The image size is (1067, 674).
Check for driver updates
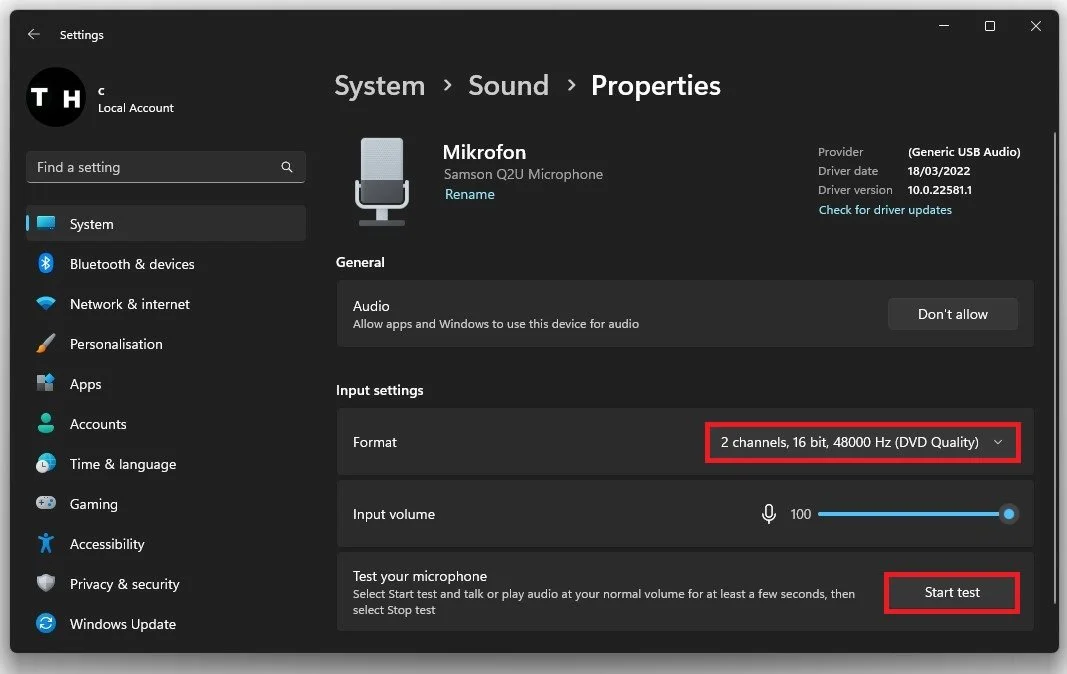click(x=885, y=210)
